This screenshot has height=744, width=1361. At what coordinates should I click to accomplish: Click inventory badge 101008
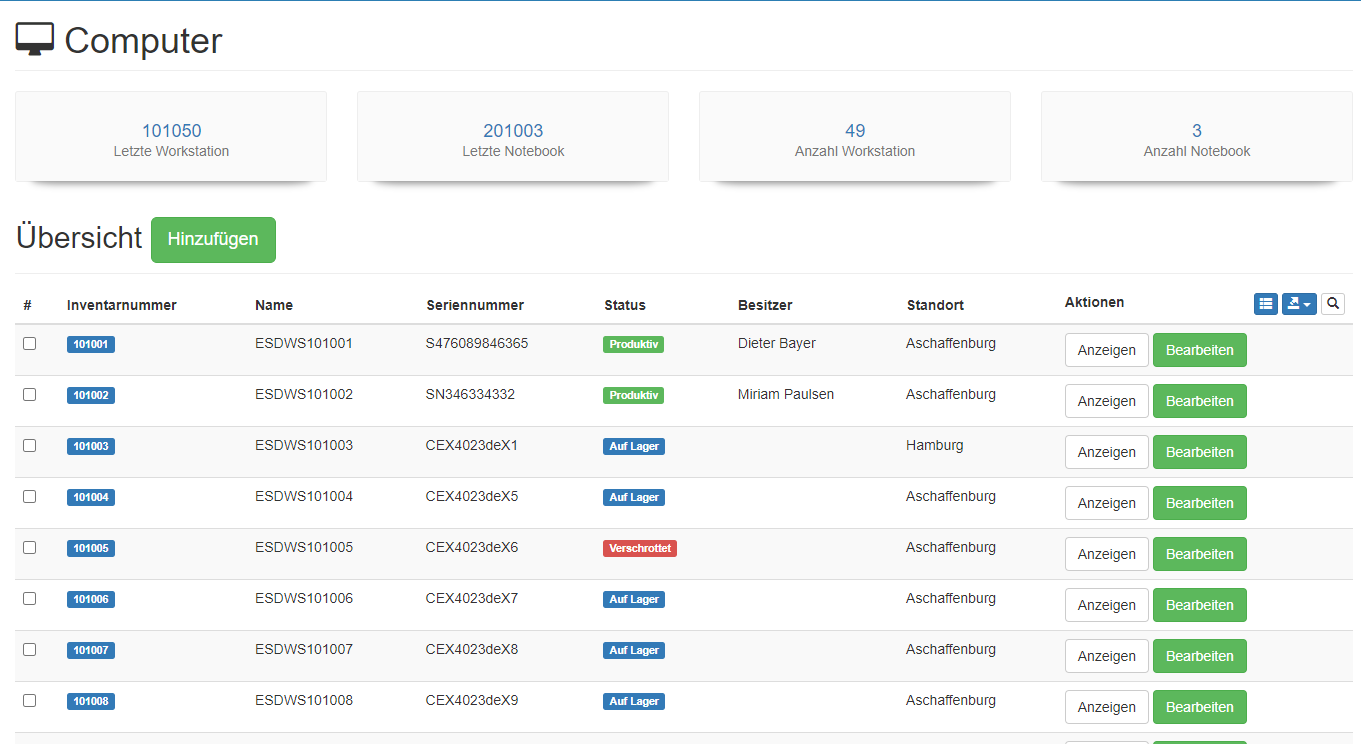(91, 701)
